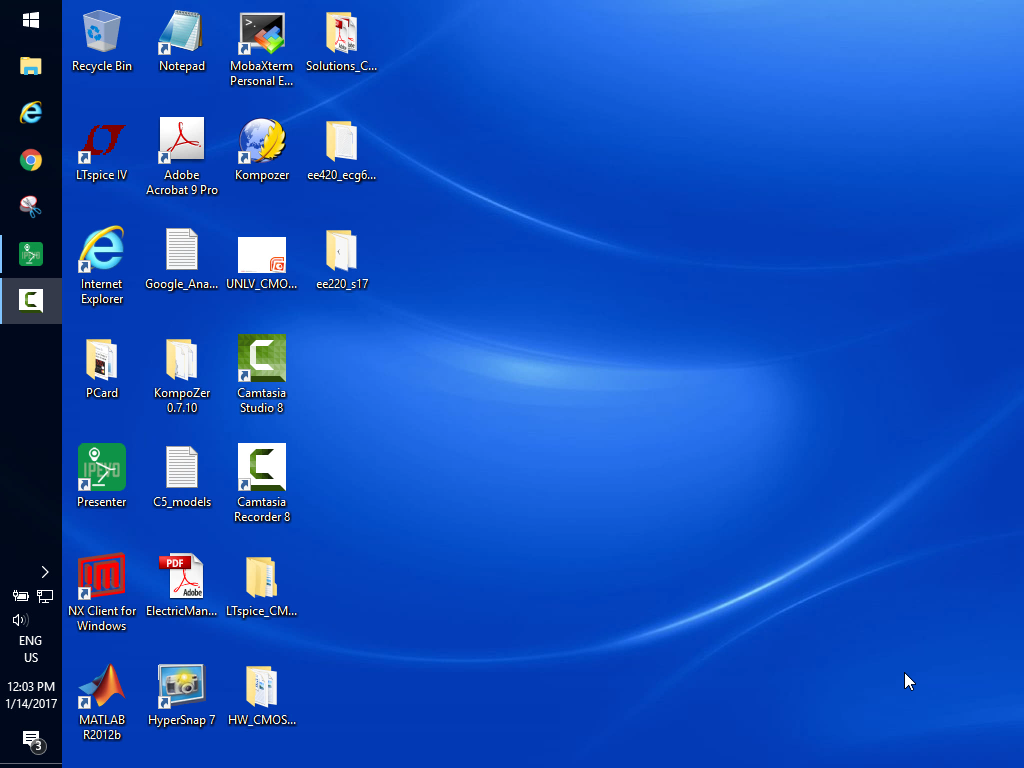Screen dimensions: 1024x768
Task: Open the Windows Start menu
Action: click(31, 20)
